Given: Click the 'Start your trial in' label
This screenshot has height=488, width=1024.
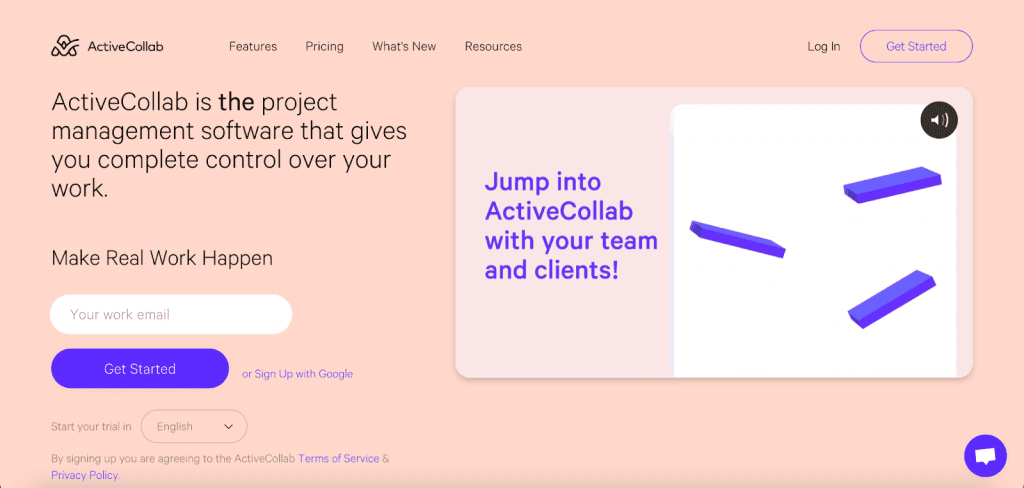Looking at the screenshot, I should tap(91, 427).
